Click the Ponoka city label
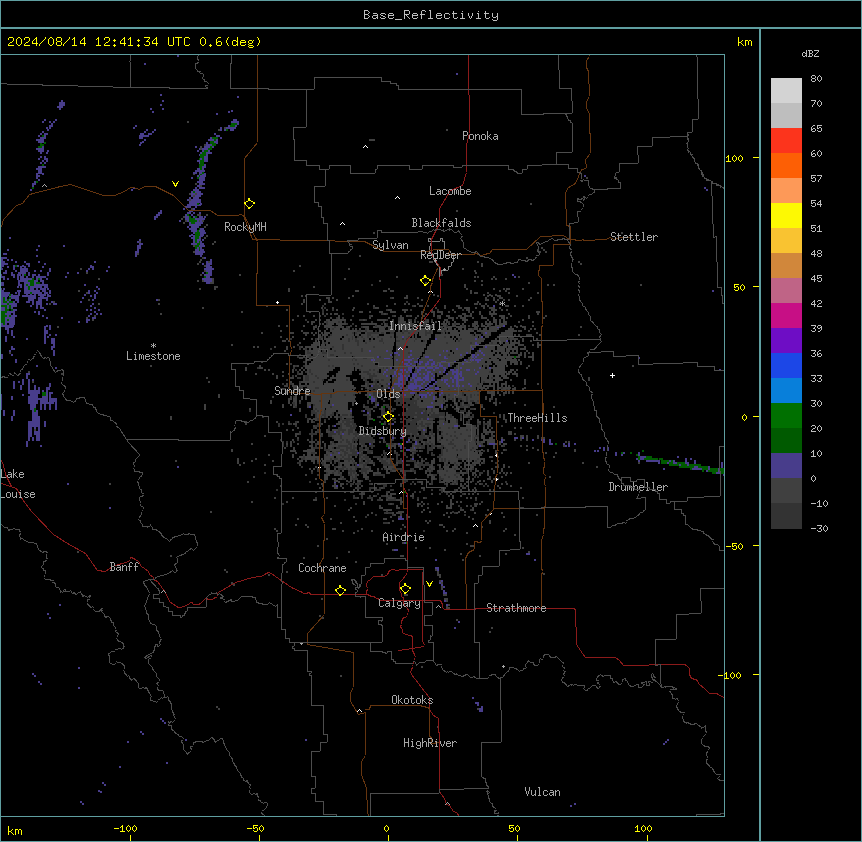Image resolution: width=862 pixels, height=842 pixels. pos(480,136)
